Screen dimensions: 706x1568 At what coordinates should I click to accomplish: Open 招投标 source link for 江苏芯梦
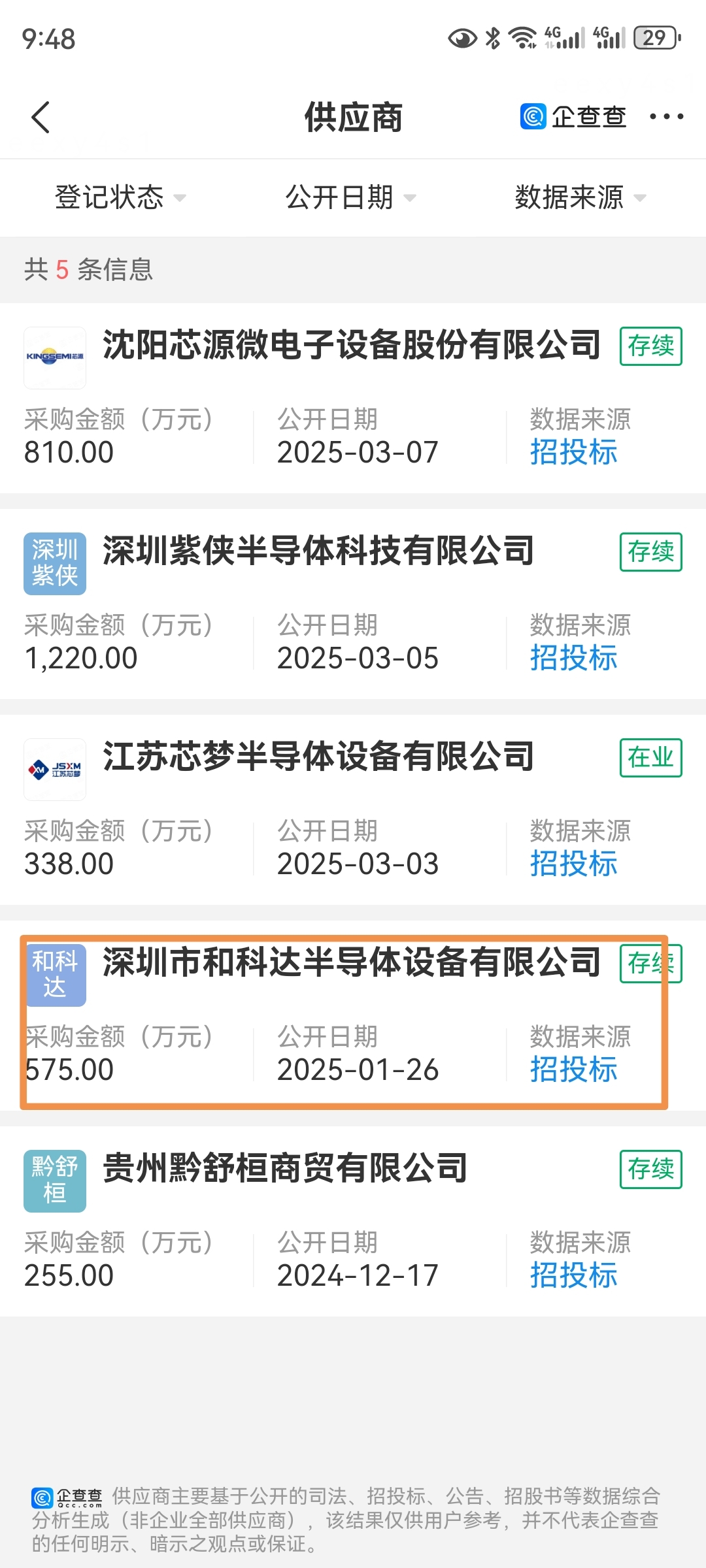tap(574, 864)
